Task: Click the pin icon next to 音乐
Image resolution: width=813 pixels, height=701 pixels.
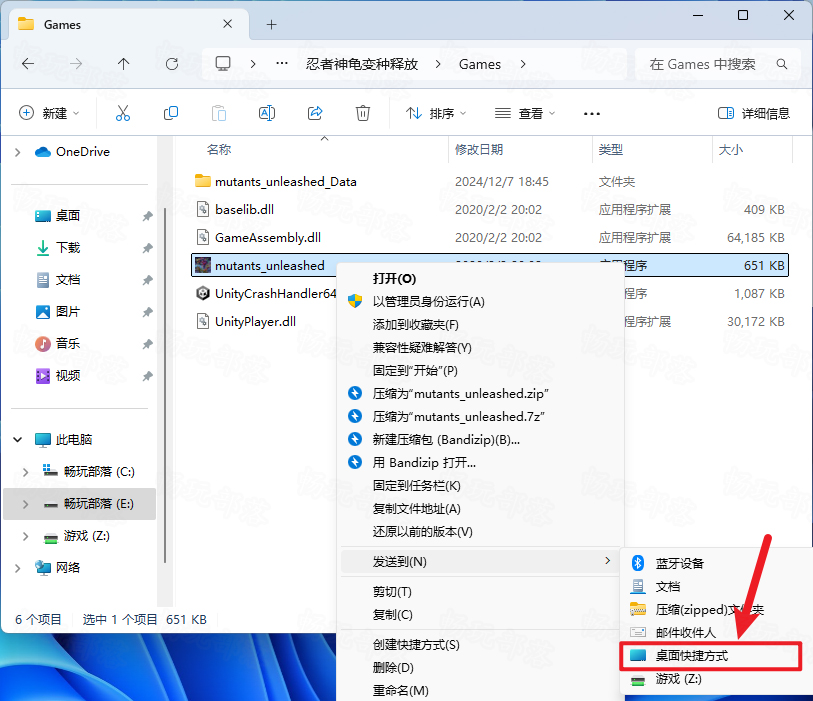Action: tap(148, 344)
